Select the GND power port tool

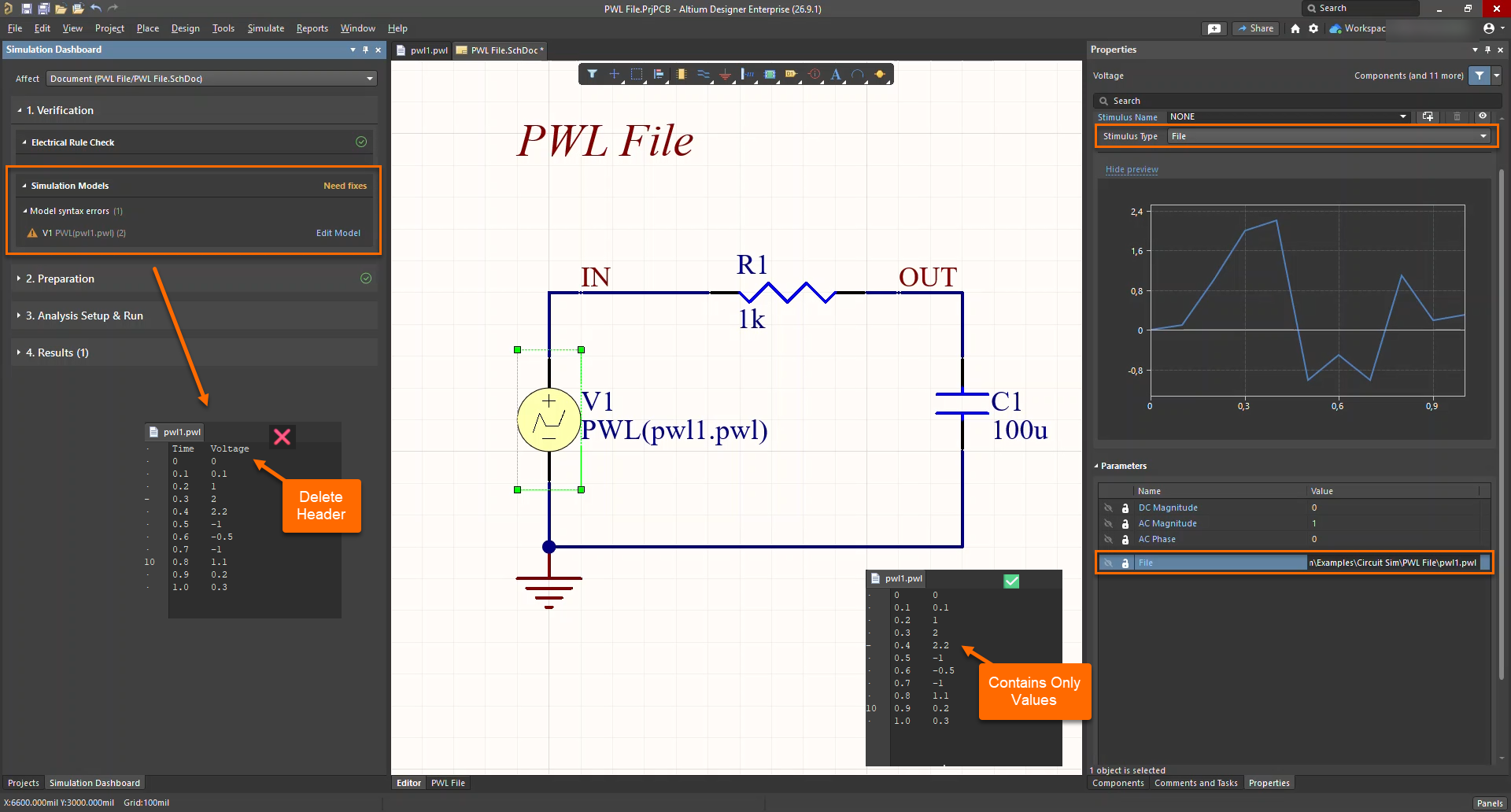click(726, 74)
